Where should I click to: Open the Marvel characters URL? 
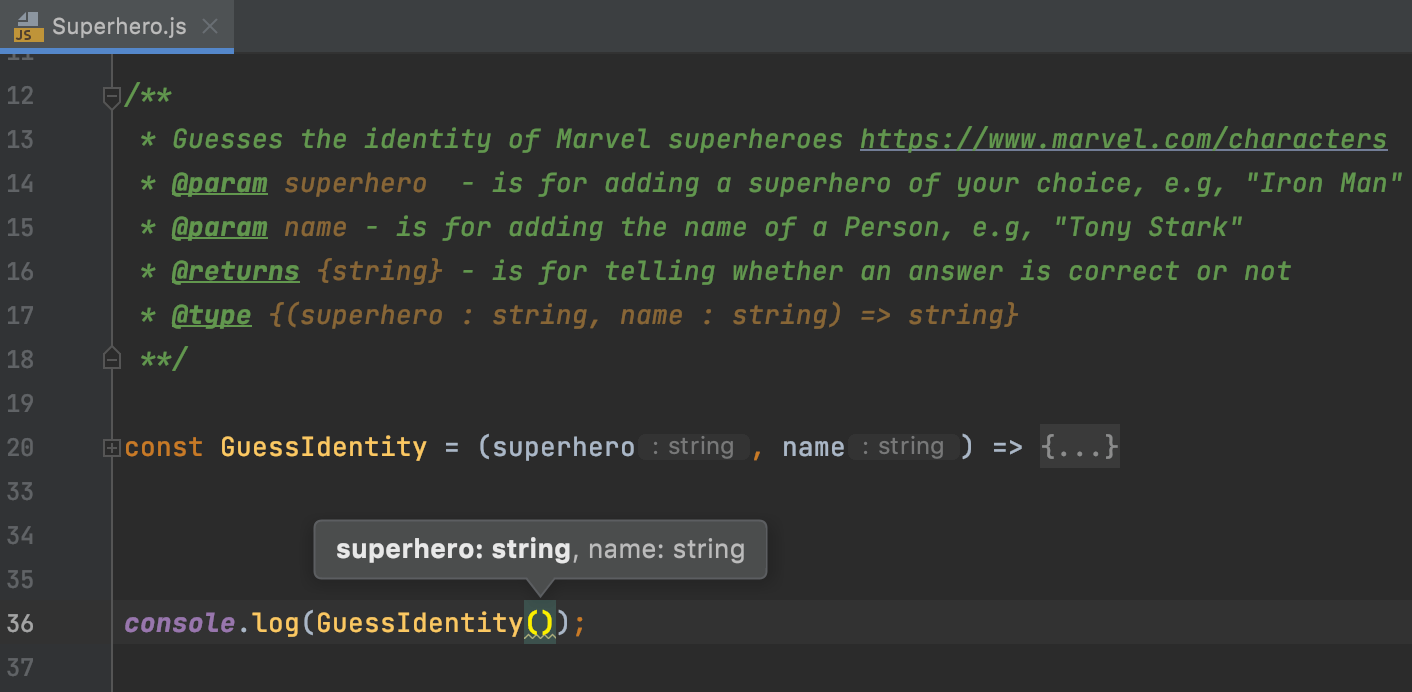1120,139
